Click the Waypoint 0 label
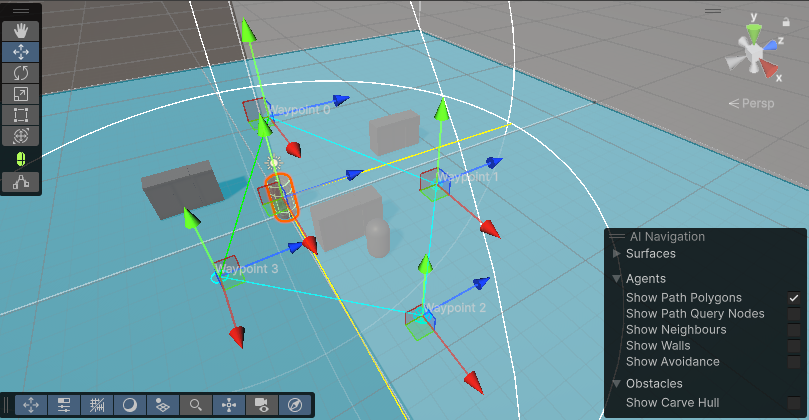The width and height of the screenshot is (809, 420). [x=300, y=110]
